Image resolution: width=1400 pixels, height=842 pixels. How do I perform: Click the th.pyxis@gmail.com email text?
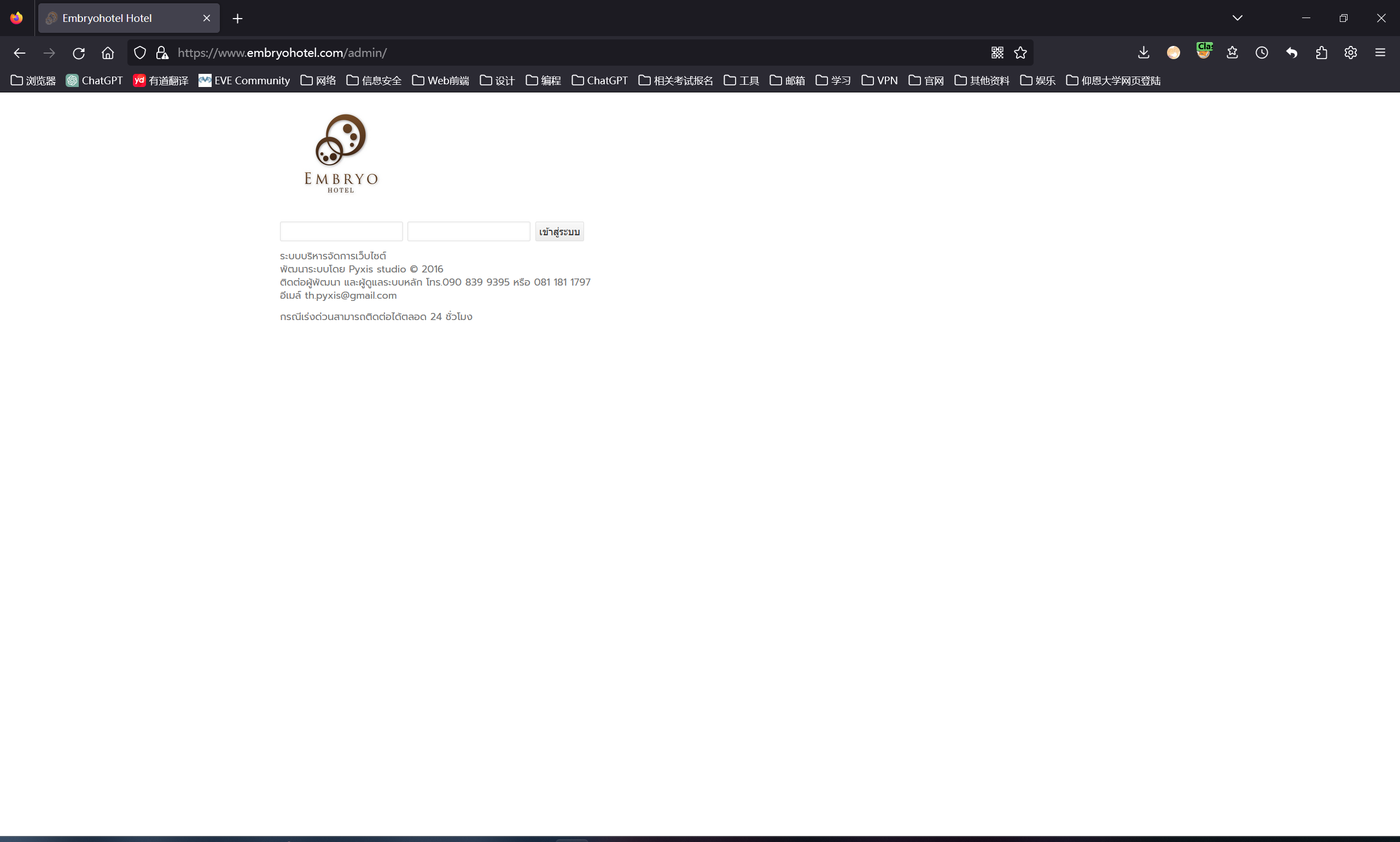point(351,295)
